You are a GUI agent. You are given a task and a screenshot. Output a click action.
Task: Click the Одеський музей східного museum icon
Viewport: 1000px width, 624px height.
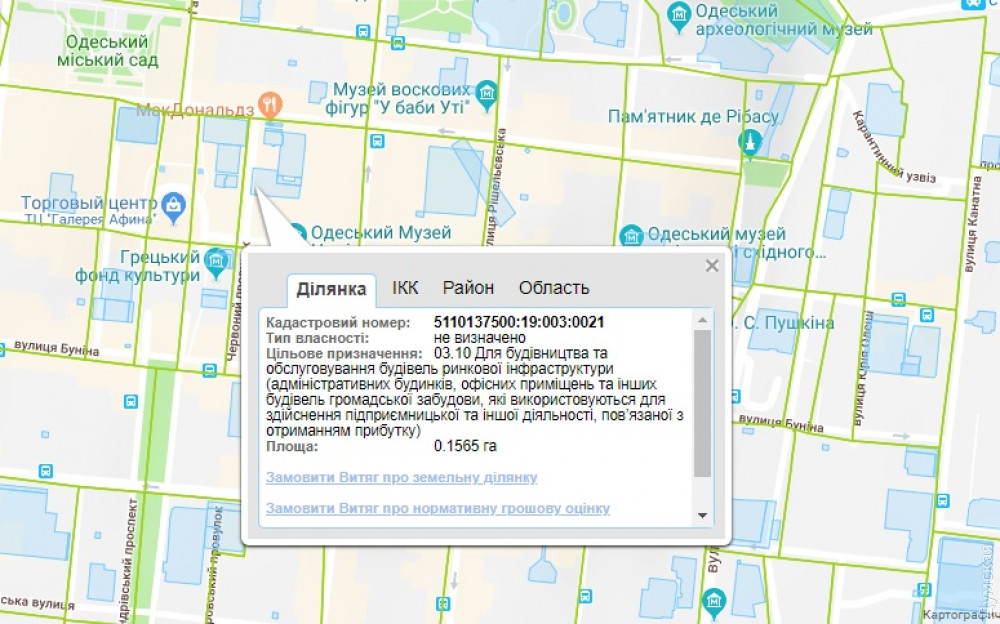point(631,236)
